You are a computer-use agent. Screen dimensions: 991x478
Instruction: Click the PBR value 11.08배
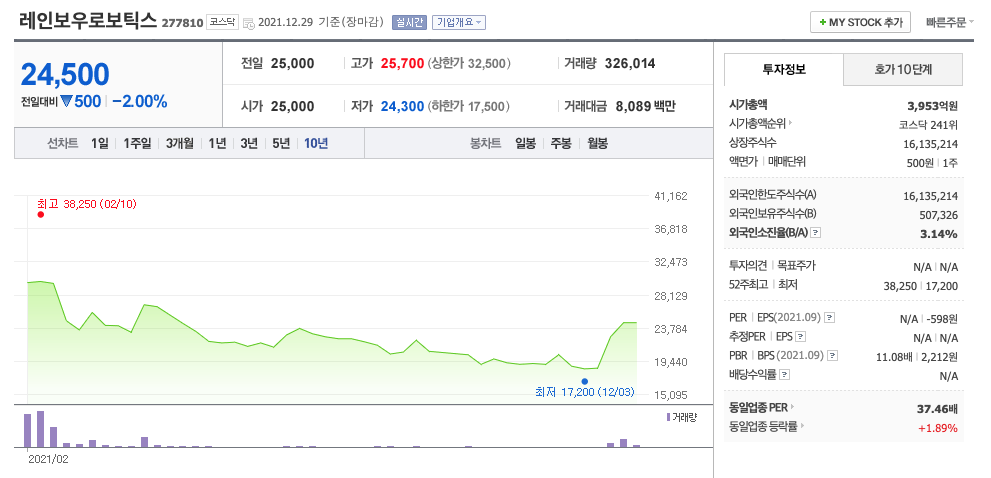click(894, 357)
